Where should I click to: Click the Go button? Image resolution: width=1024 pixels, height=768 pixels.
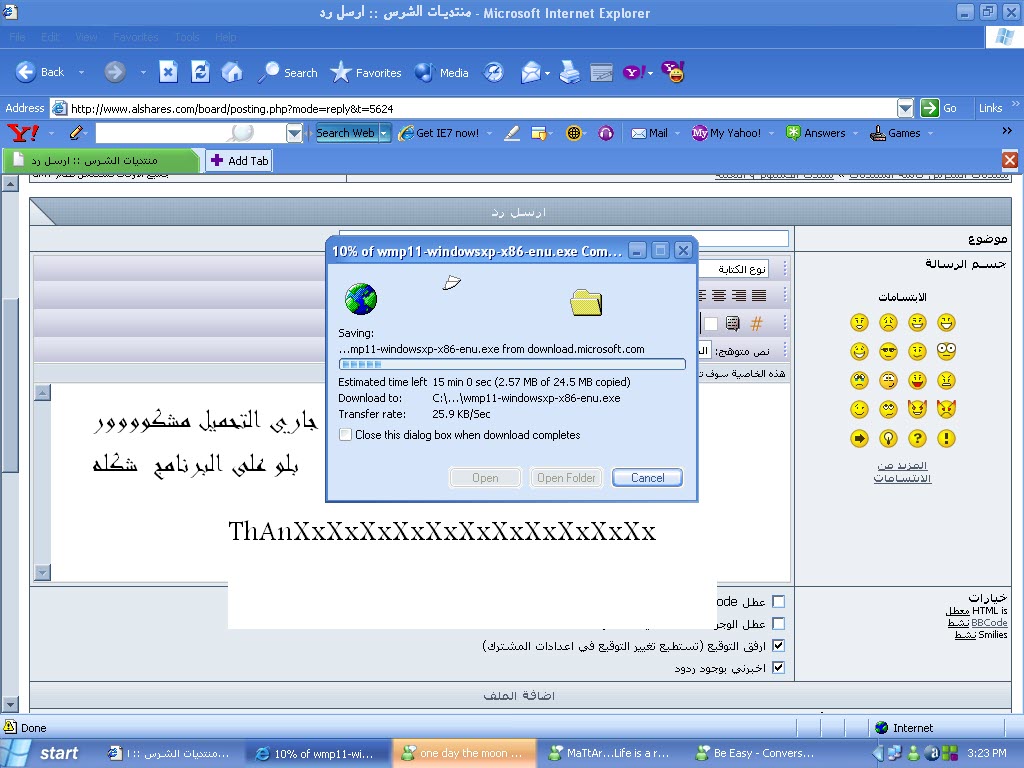click(x=938, y=108)
